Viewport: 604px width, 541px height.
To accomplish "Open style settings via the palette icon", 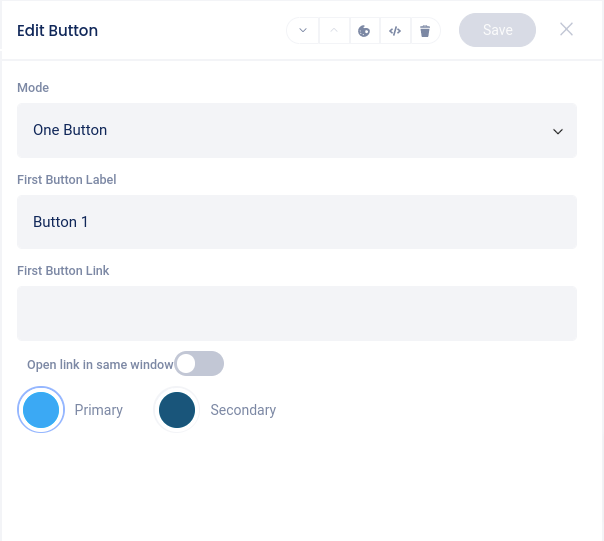I will coord(364,31).
